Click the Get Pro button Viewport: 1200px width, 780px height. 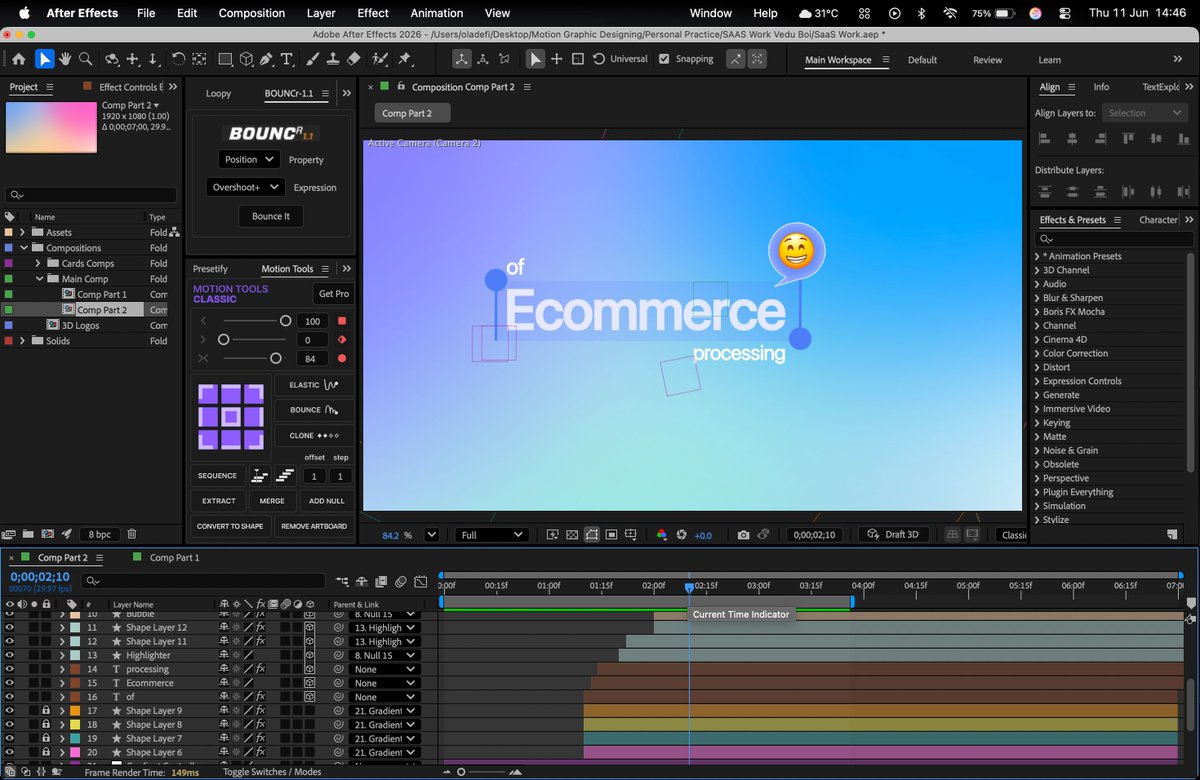click(x=334, y=294)
